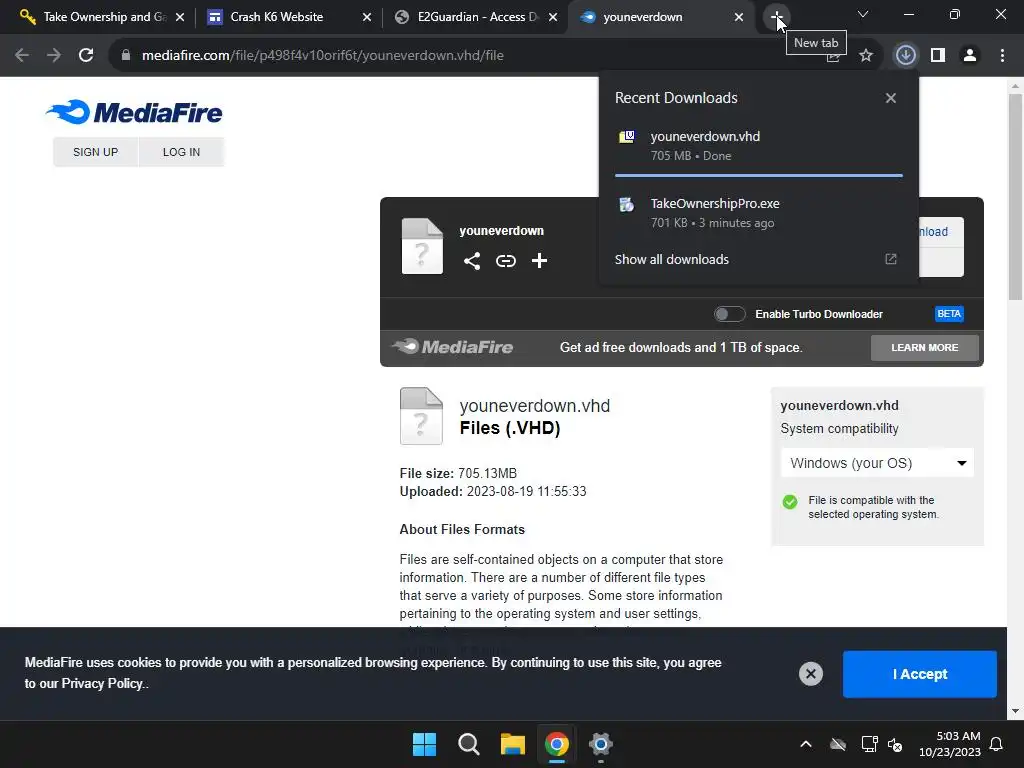This screenshot has width=1024, height=768.
Task: Click the address bar URL
Action: (323, 56)
